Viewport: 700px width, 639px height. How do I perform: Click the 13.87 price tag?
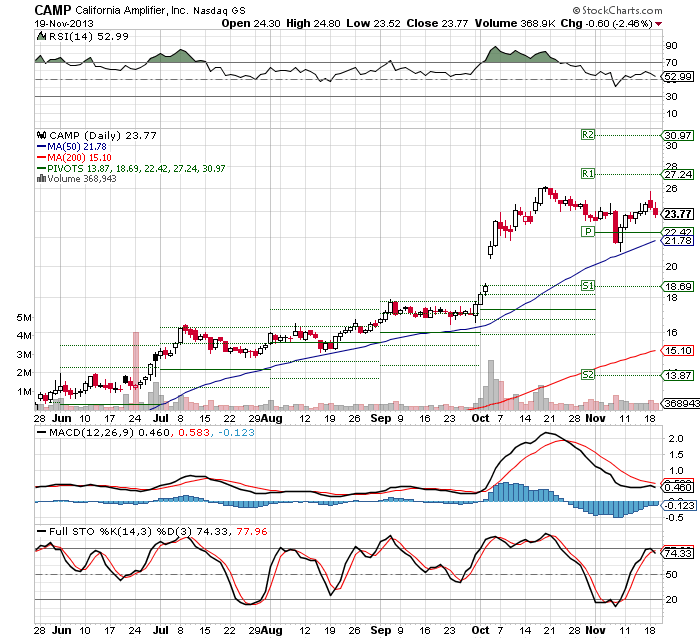[678, 375]
